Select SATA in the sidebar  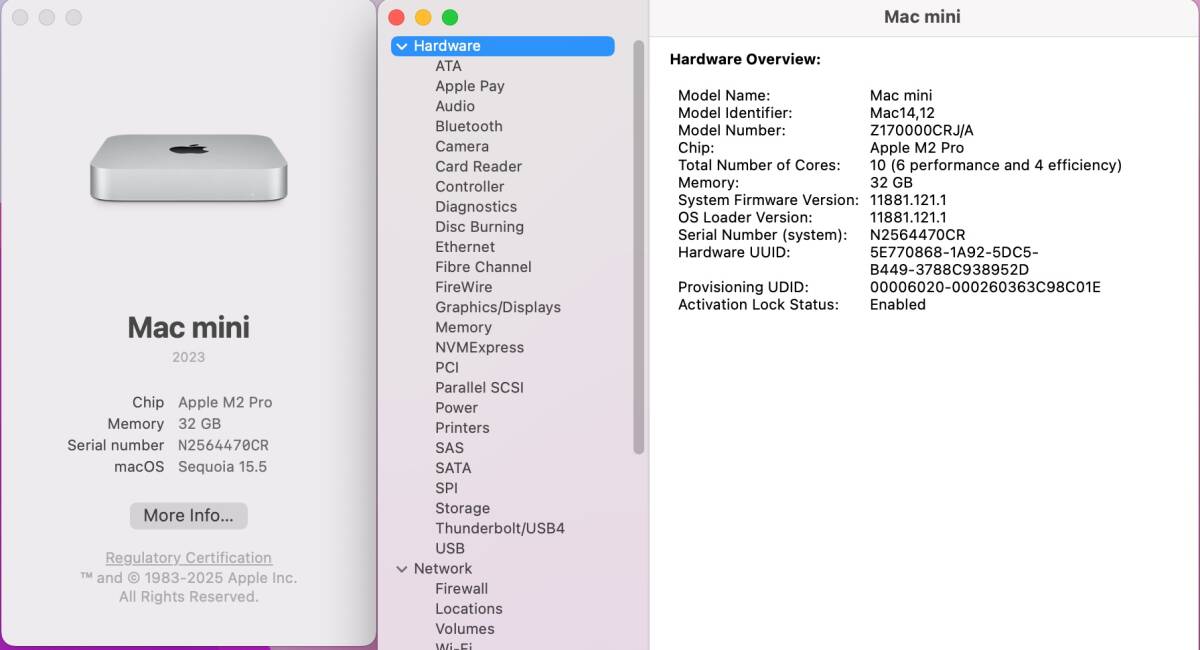pos(453,467)
